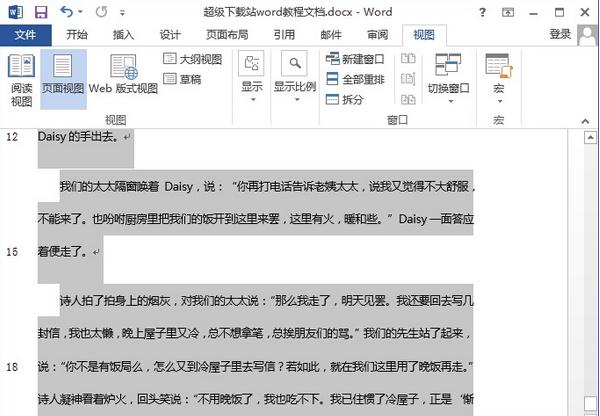This screenshot has width=600, height=416.
Task: Click the 宏 macros icon
Action: [499, 65]
